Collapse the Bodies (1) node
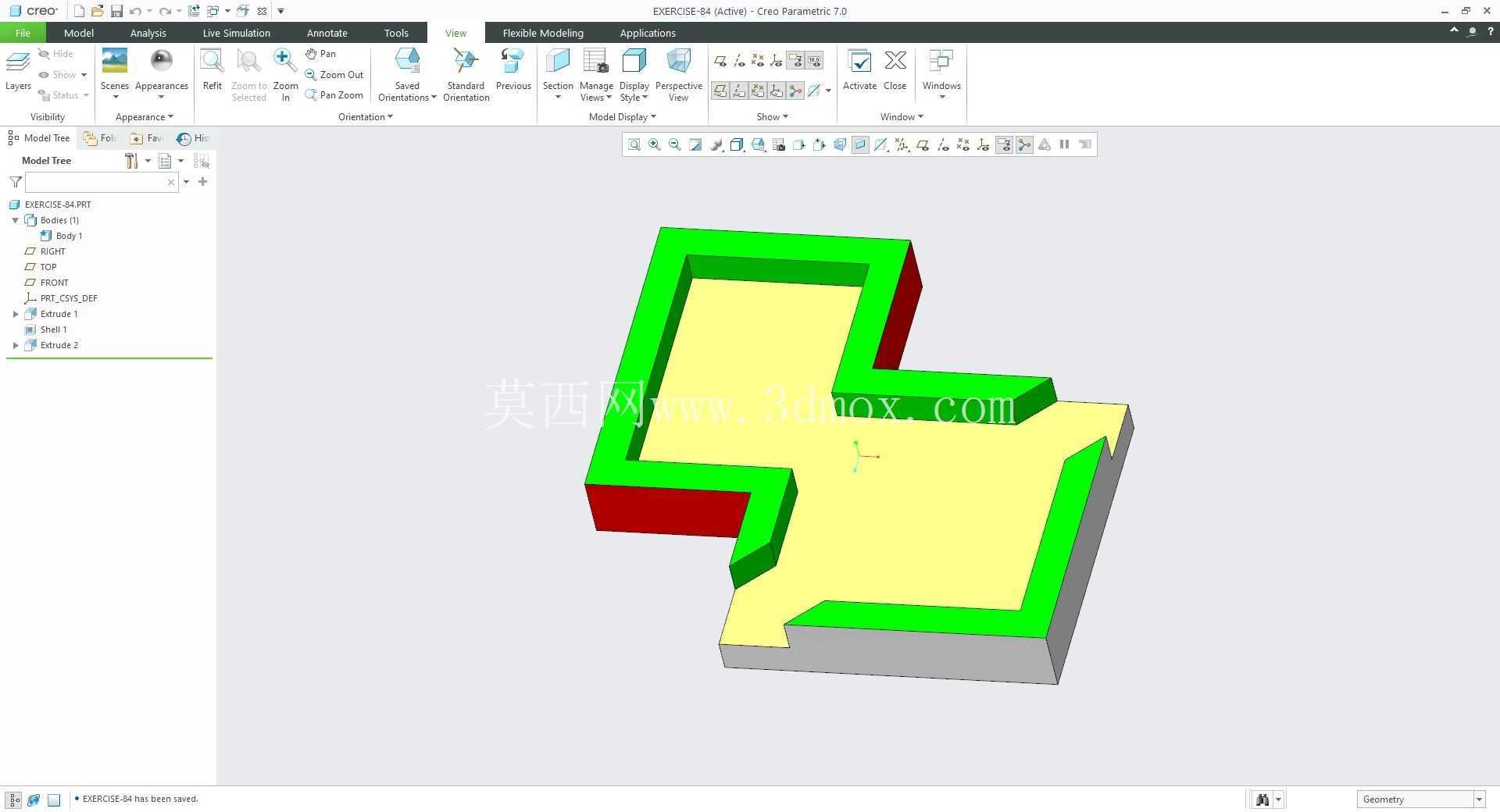 click(16, 220)
